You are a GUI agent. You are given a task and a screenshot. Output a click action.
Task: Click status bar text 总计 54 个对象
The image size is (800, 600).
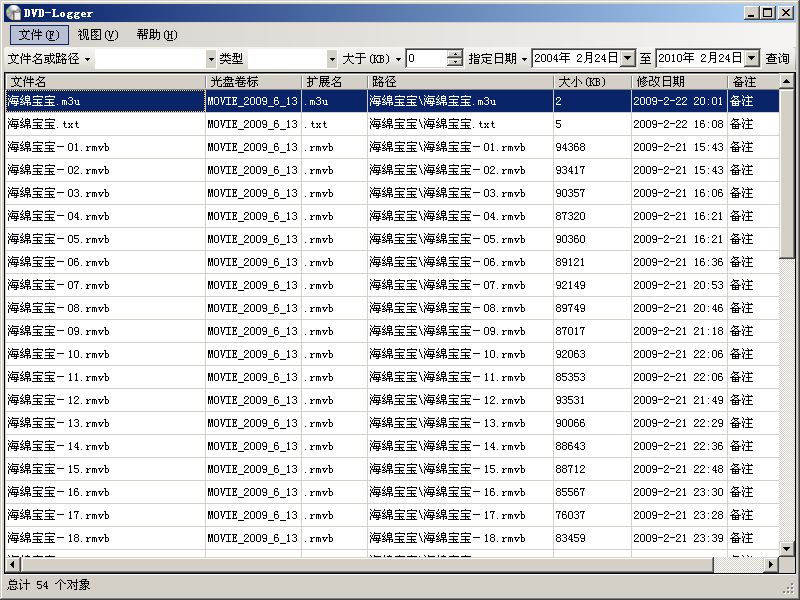click(x=49, y=585)
